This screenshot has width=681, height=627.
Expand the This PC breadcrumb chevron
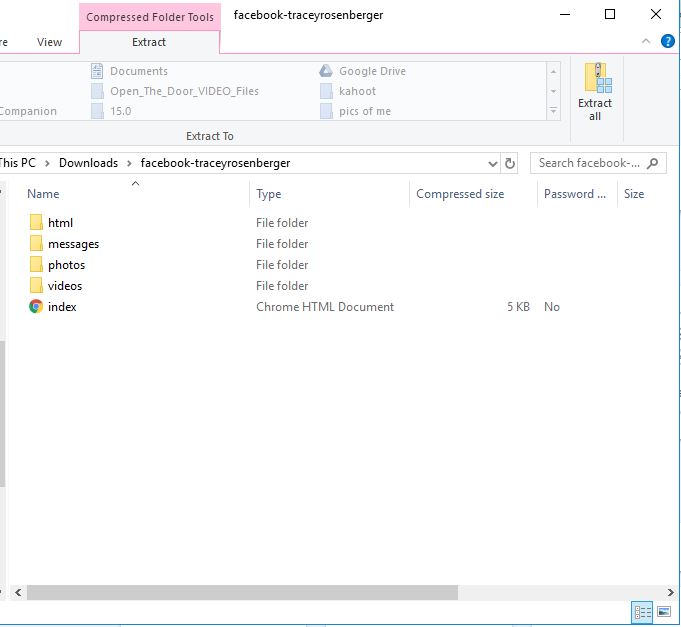47,164
